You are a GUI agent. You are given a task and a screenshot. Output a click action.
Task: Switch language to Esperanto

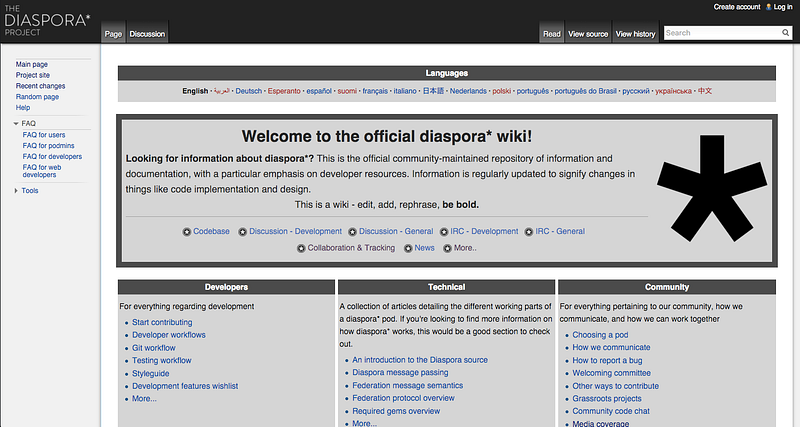(284, 91)
